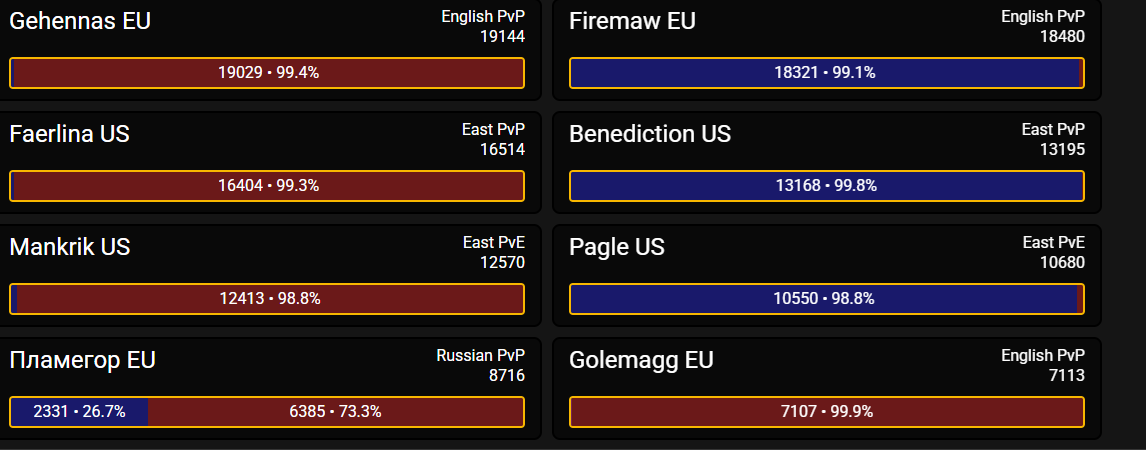1146x450 pixels.
Task: Click the Mankrik US server heading
Action: click(x=70, y=247)
